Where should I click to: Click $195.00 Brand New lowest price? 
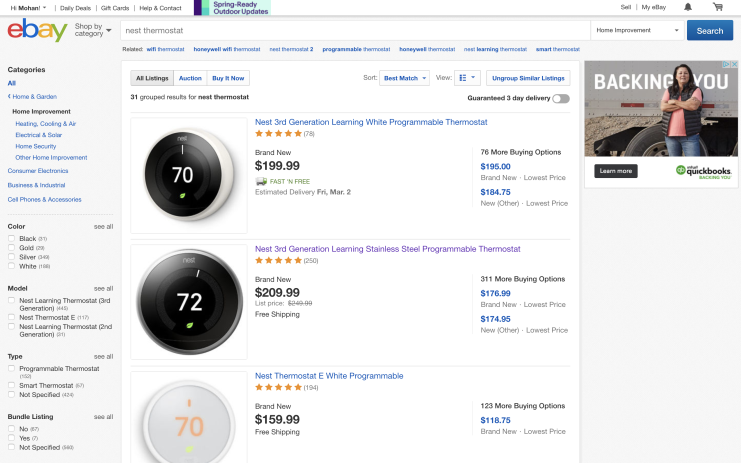click(495, 166)
